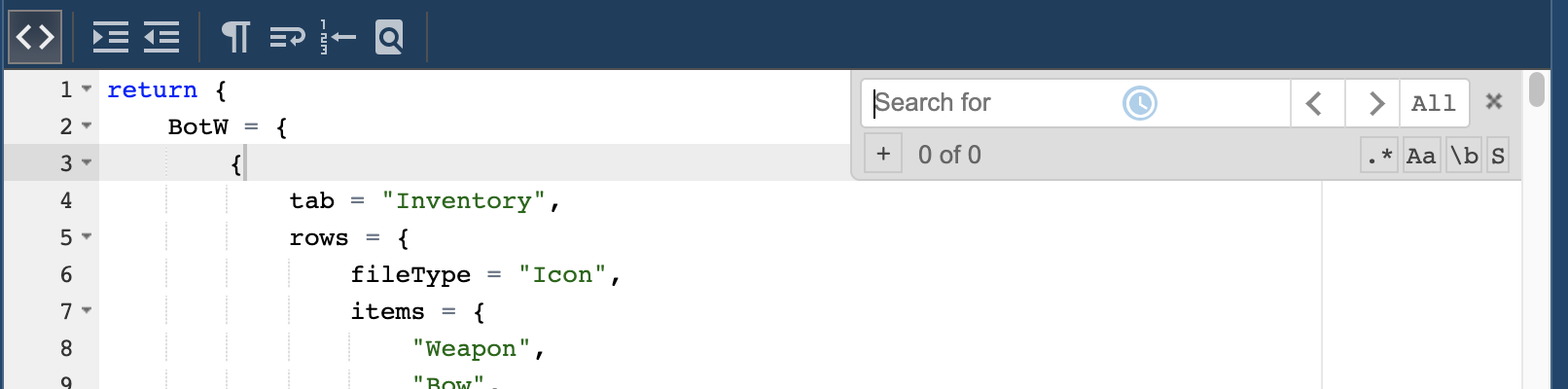1568x389 pixels.
Task: Toggle search in selection (S)
Action: point(1498,156)
